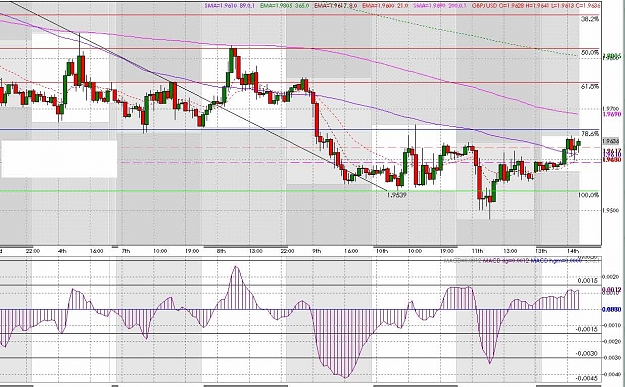625x387 pixels.
Task: Click the 78.6% Fibonacci level label
Action: tap(590, 134)
